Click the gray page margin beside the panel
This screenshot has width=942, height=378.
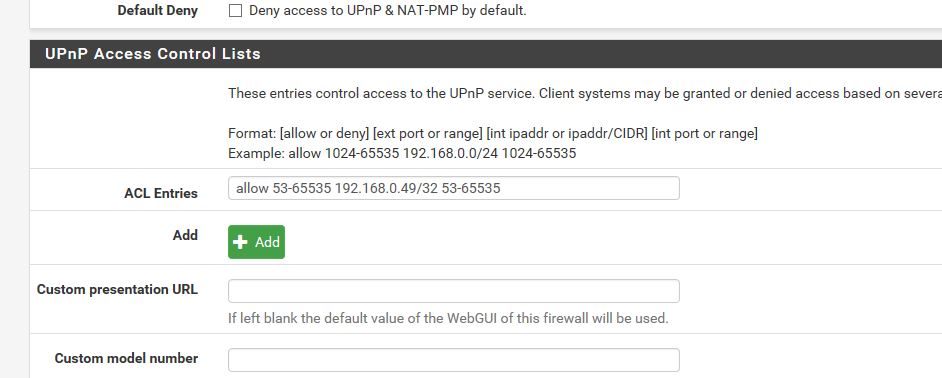pos(14,189)
